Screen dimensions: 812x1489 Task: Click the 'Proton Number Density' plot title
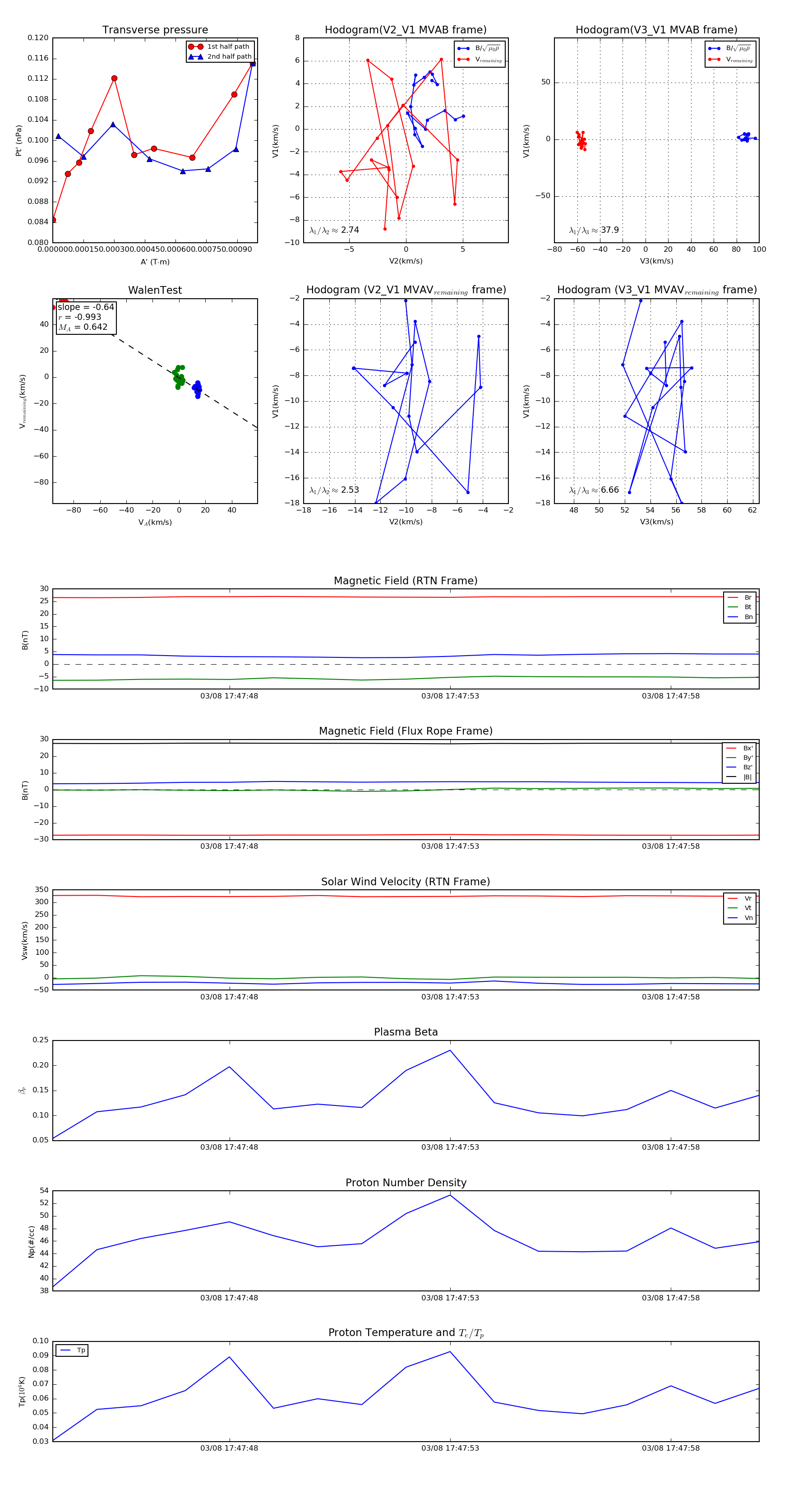tap(406, 1183)
